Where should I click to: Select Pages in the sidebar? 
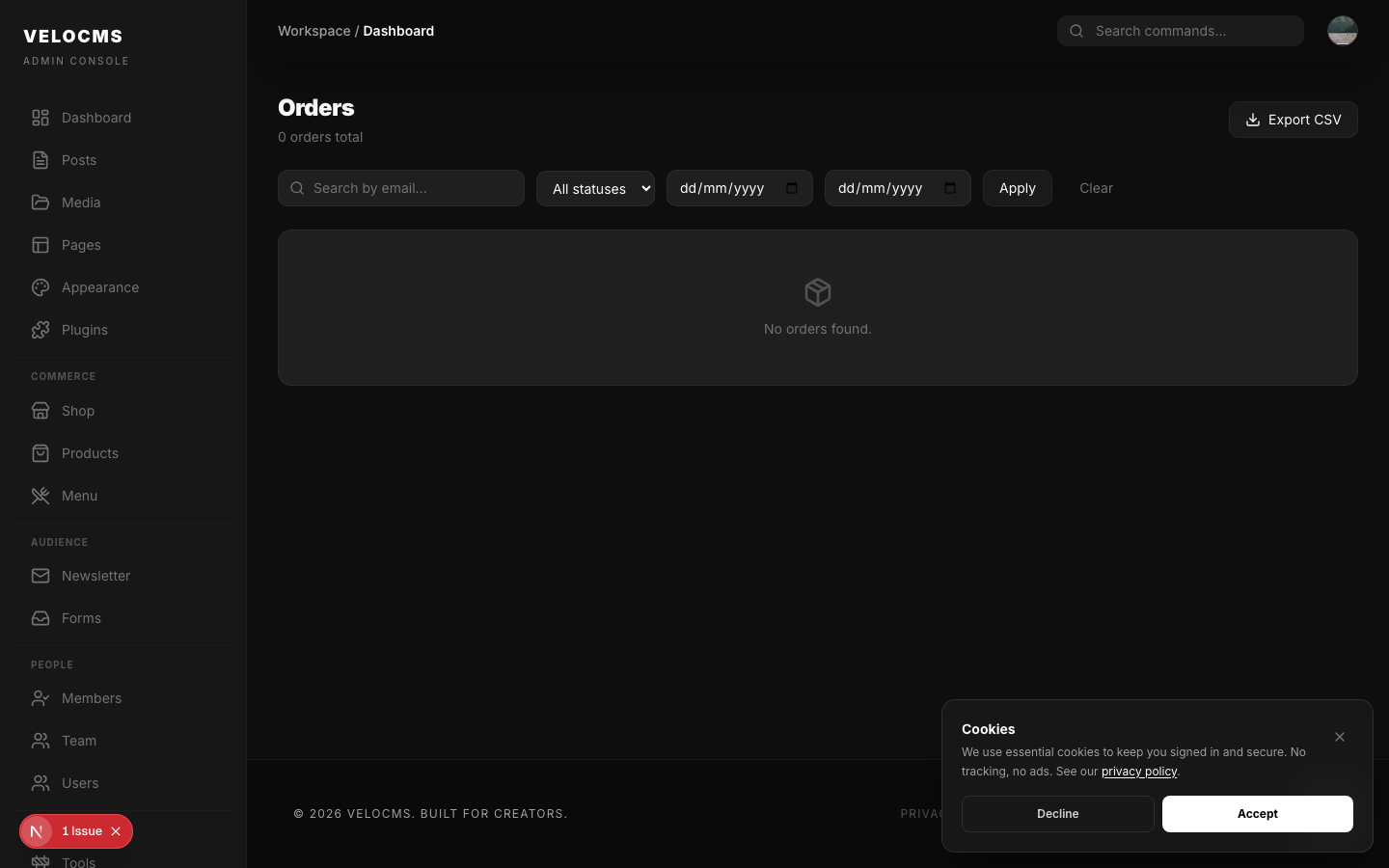[x=81, y=245]
